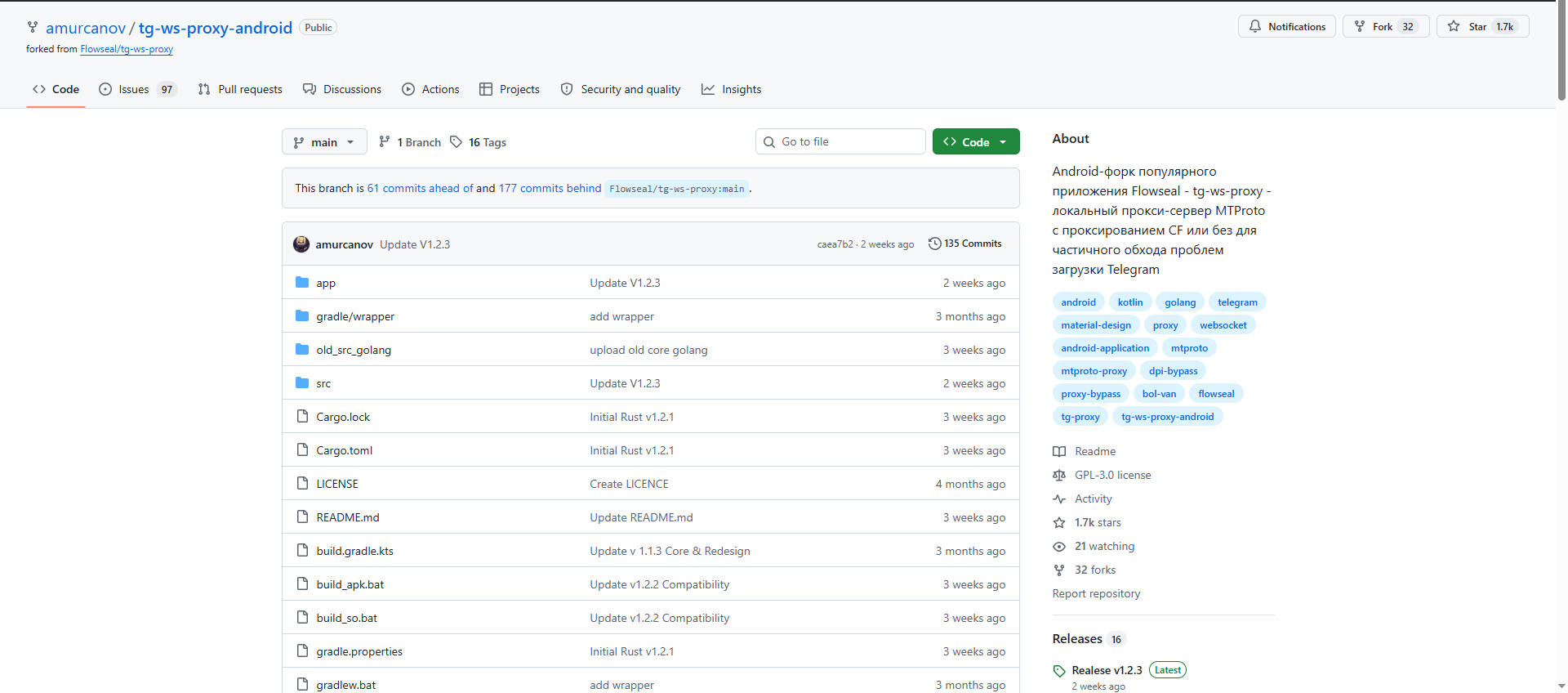Image resolution: width=1568 pixels, height=693 pixels.
Task: Click the Cargo.toml file icon
Action: (x=302, y=450)
